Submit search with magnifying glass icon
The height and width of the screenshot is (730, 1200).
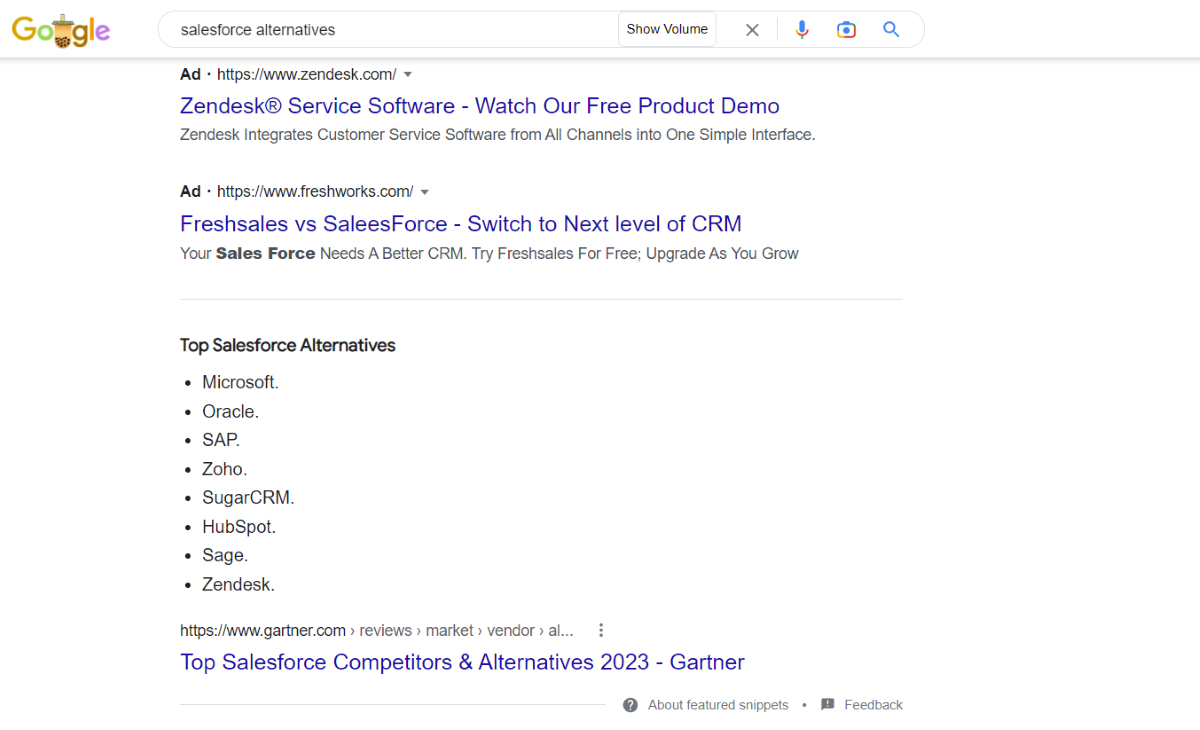point(891,30)
